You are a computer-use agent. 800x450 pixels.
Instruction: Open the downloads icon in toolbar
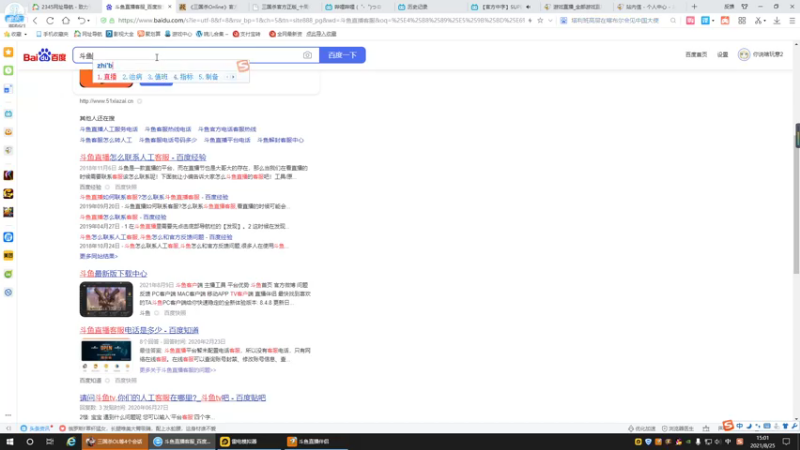(x=777, y=21)
